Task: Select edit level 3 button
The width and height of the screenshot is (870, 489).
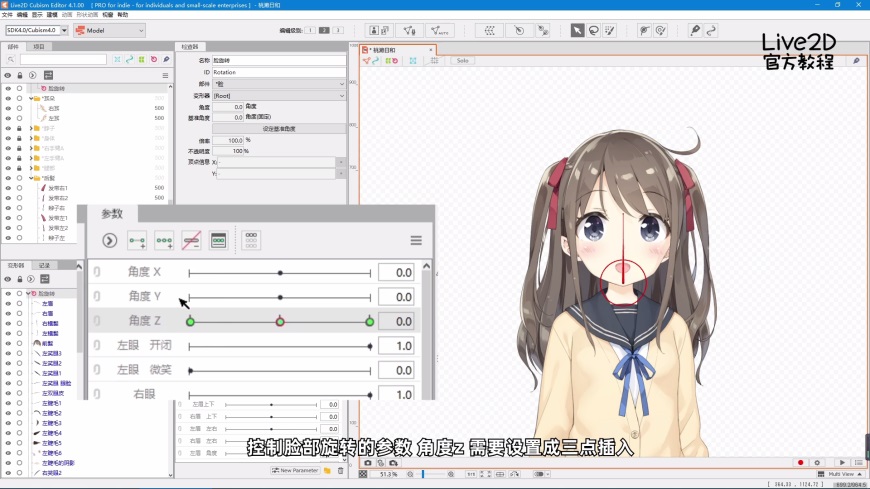Action: click(338, 30)
